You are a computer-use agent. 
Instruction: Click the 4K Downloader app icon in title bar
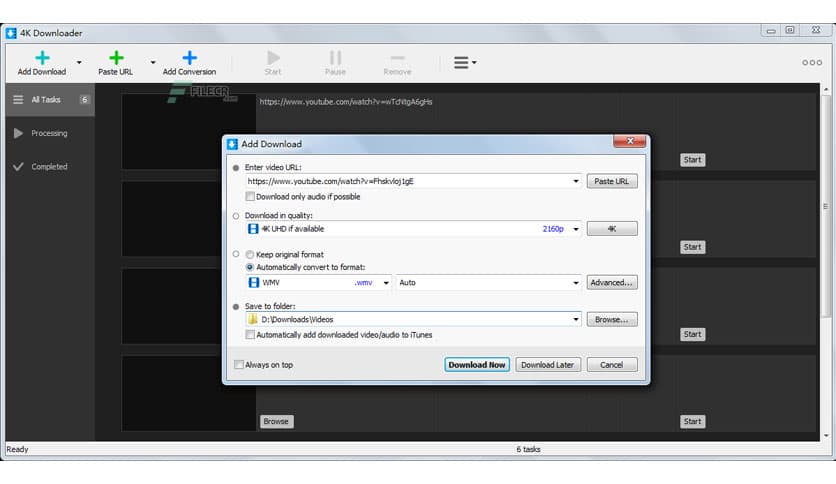[11, 33]
